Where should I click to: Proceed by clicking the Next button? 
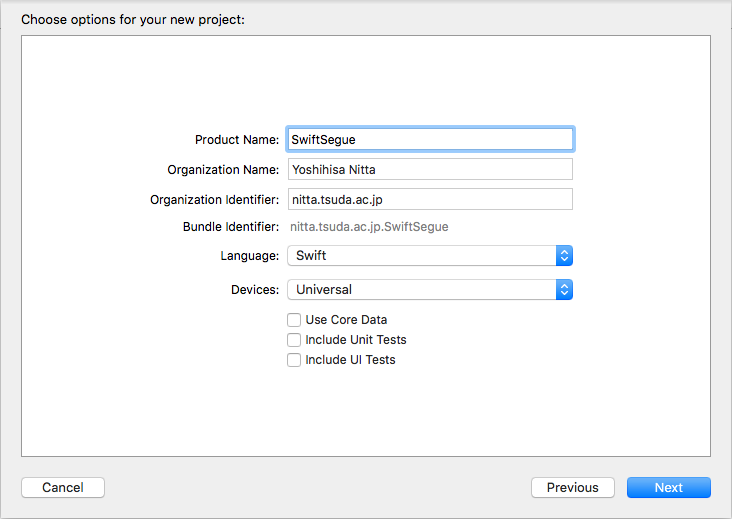pos(668,488)
